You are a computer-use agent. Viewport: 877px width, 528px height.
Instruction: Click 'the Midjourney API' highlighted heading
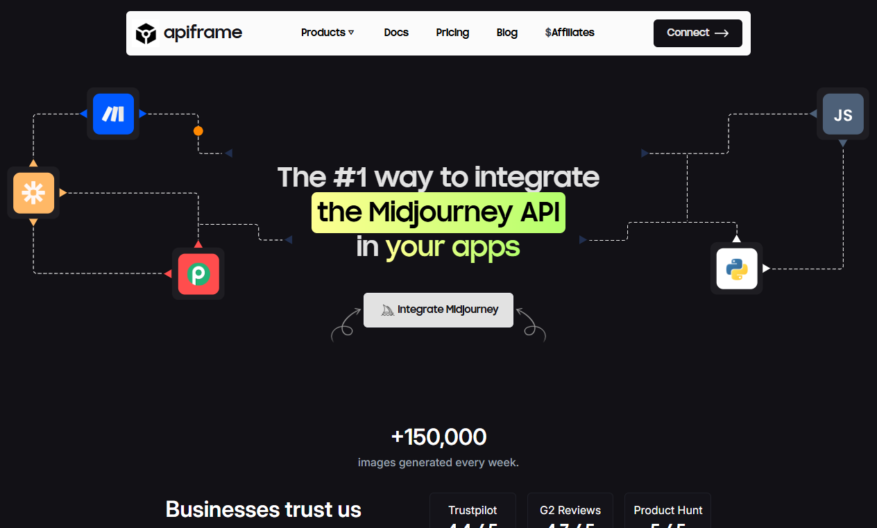pyautogui.click(x=438, y=213)
